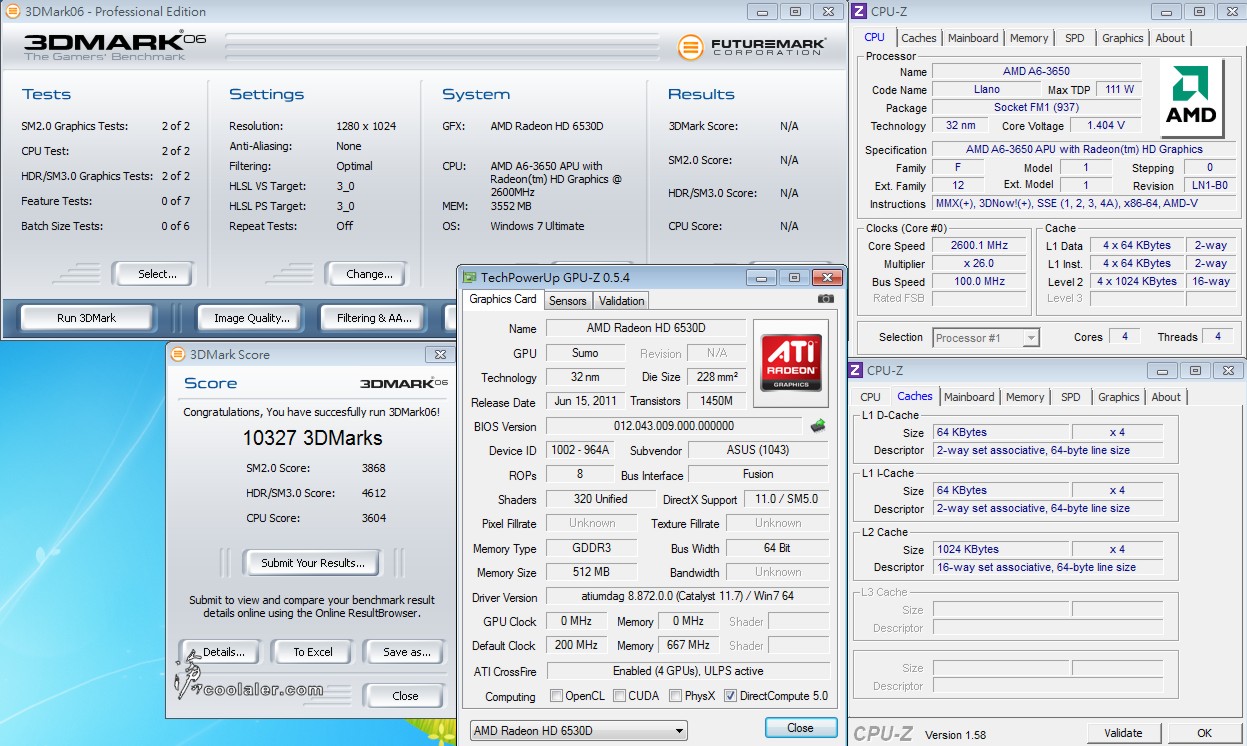Click the Save as... button
Viewport: 1247px width, 746px height.
point(407,652)
